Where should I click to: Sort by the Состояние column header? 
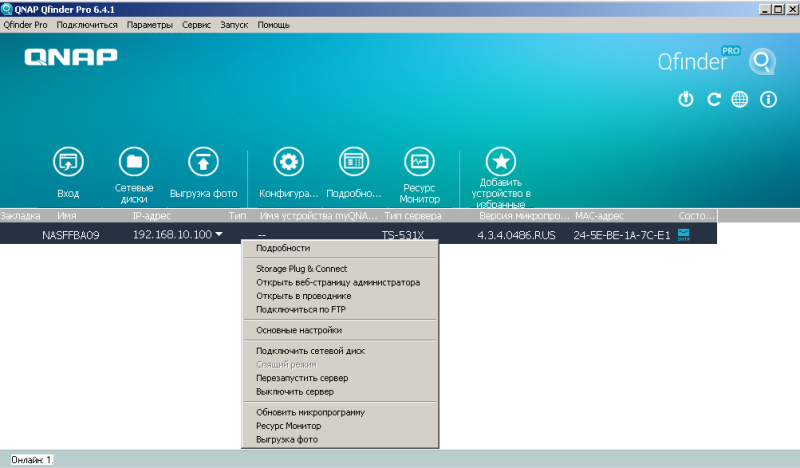[696, 216]
